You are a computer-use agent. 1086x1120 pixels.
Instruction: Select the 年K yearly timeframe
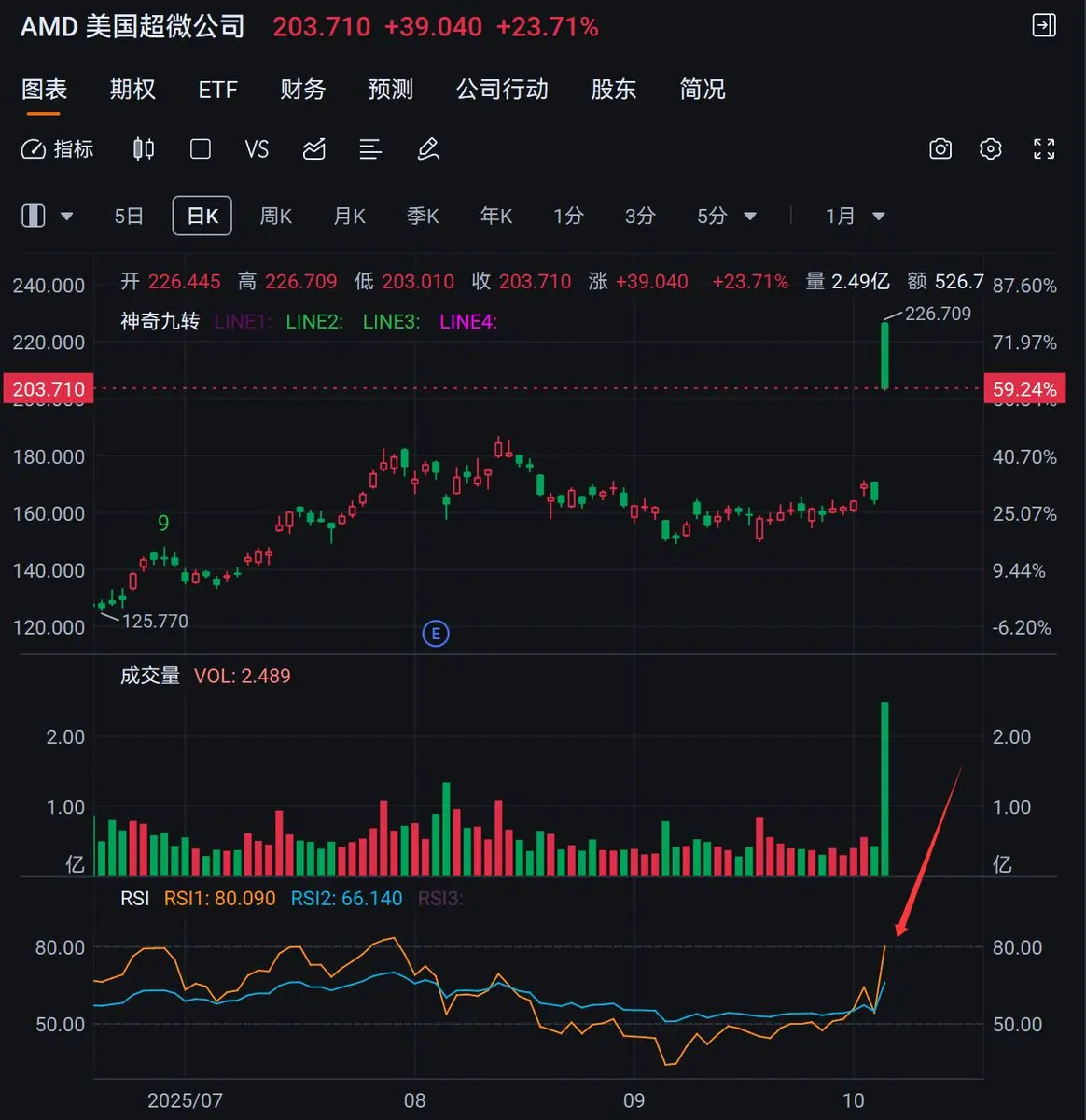coord(496,217)
